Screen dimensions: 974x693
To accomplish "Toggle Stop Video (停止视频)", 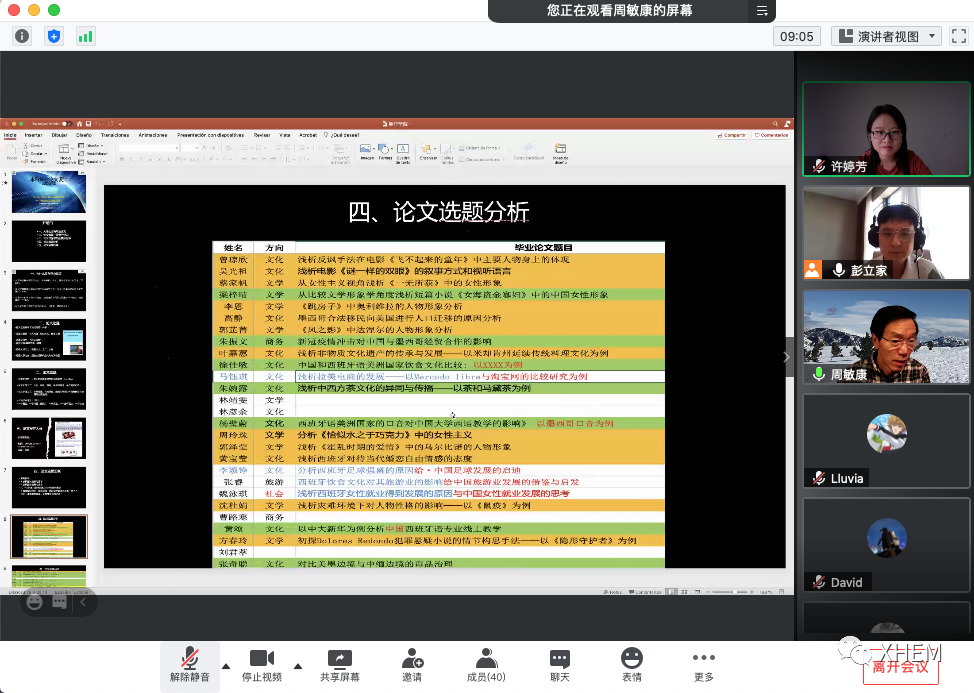I will (261, 665).
